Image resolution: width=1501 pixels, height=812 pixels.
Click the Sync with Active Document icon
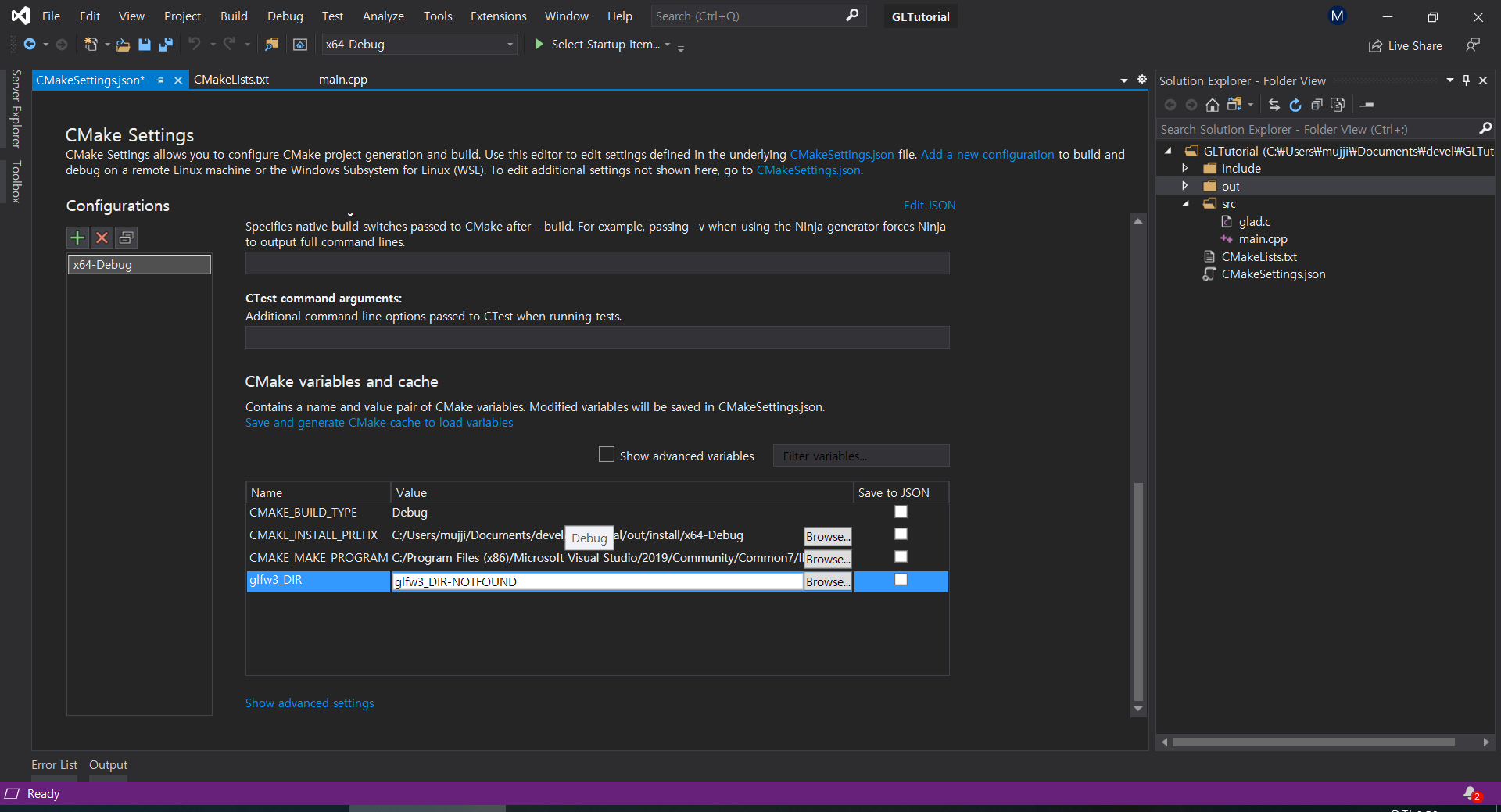pyautogui.click(x=1274, y=105)
